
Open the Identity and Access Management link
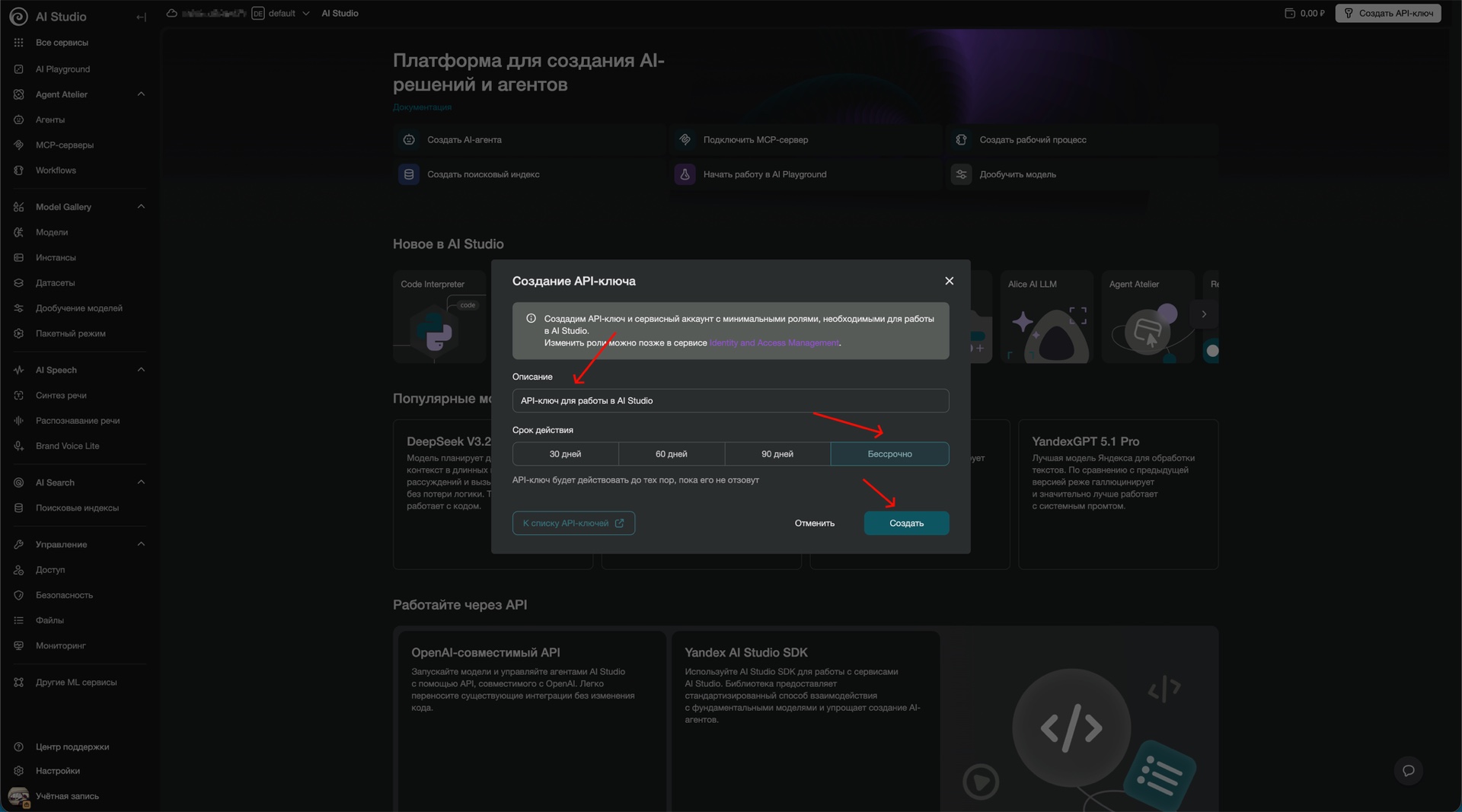pos(774,343)
